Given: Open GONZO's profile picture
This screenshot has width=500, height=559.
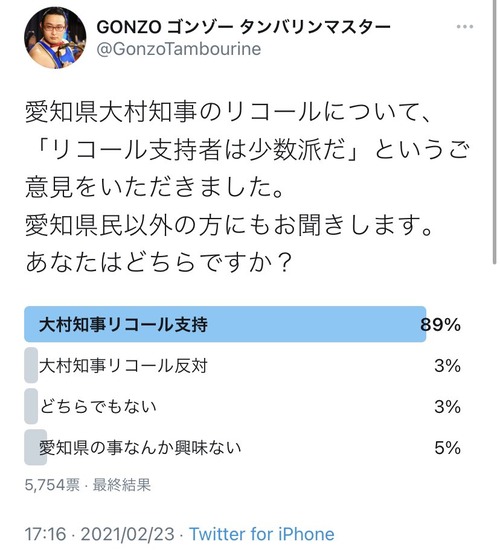Looking at the screenshot, I should coord(55,37).
